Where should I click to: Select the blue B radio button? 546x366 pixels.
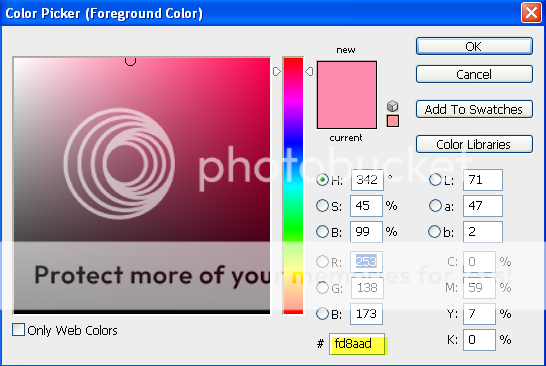[322, 313]
